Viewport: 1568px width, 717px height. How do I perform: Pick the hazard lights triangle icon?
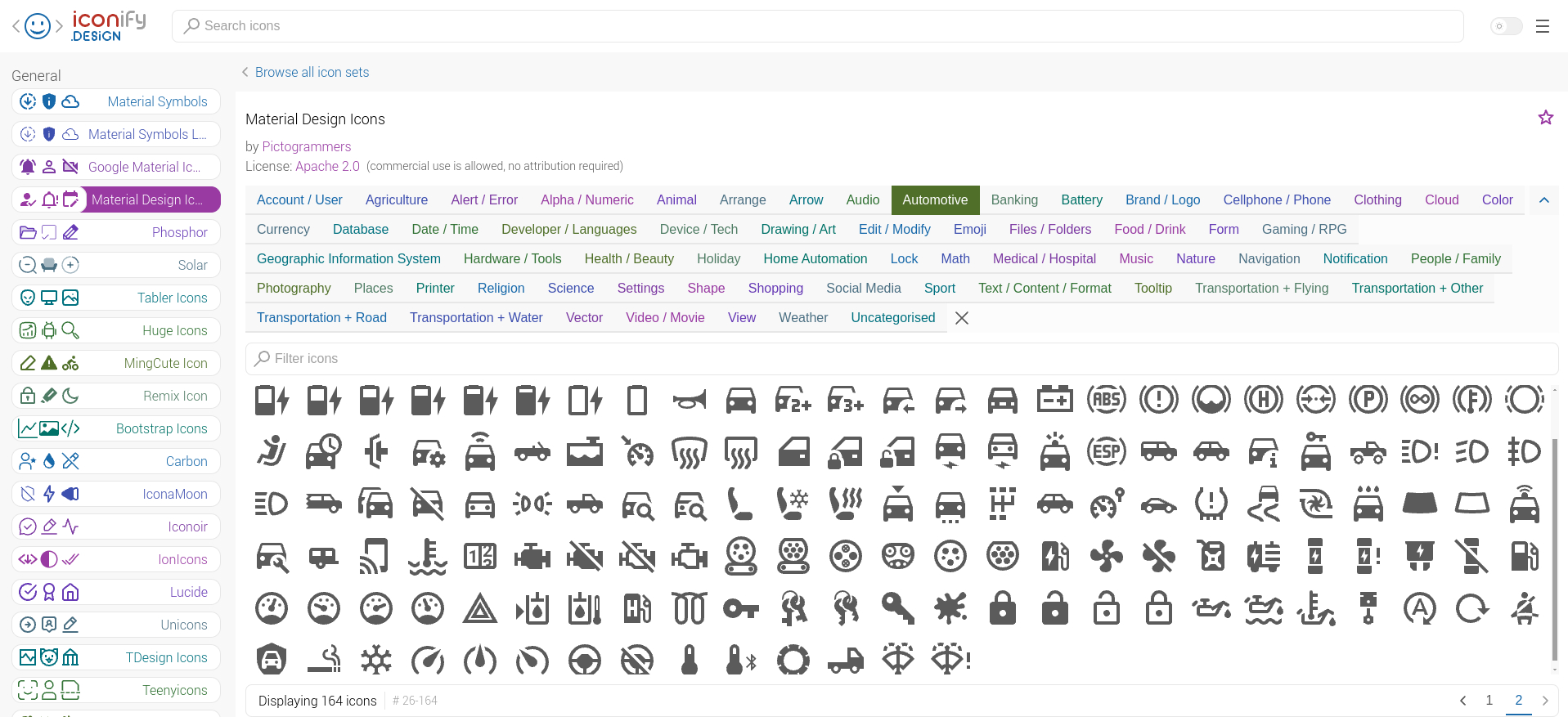pos(480,609)
